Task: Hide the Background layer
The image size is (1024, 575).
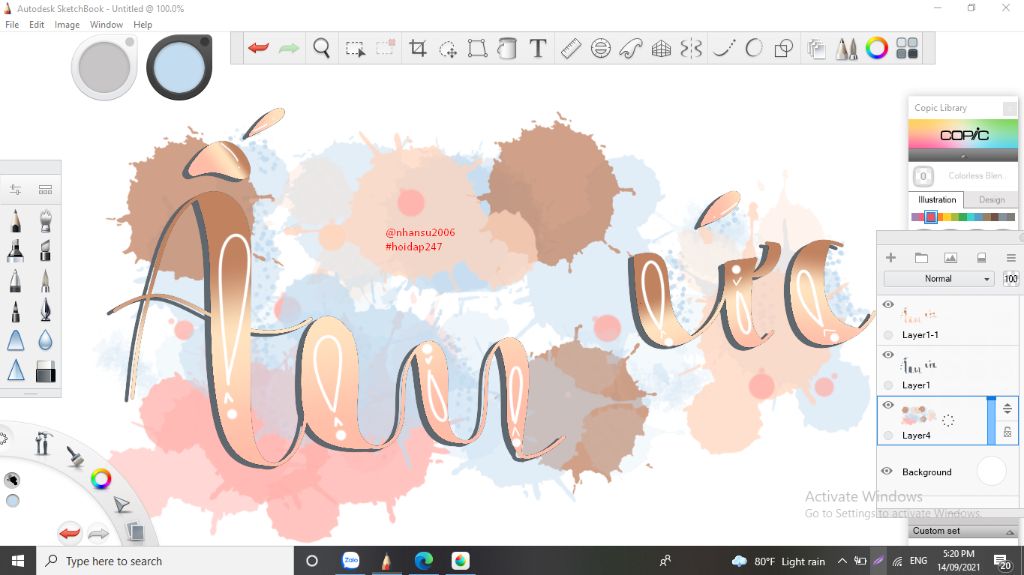Action: pyautogui.click(x=886, y=471)
